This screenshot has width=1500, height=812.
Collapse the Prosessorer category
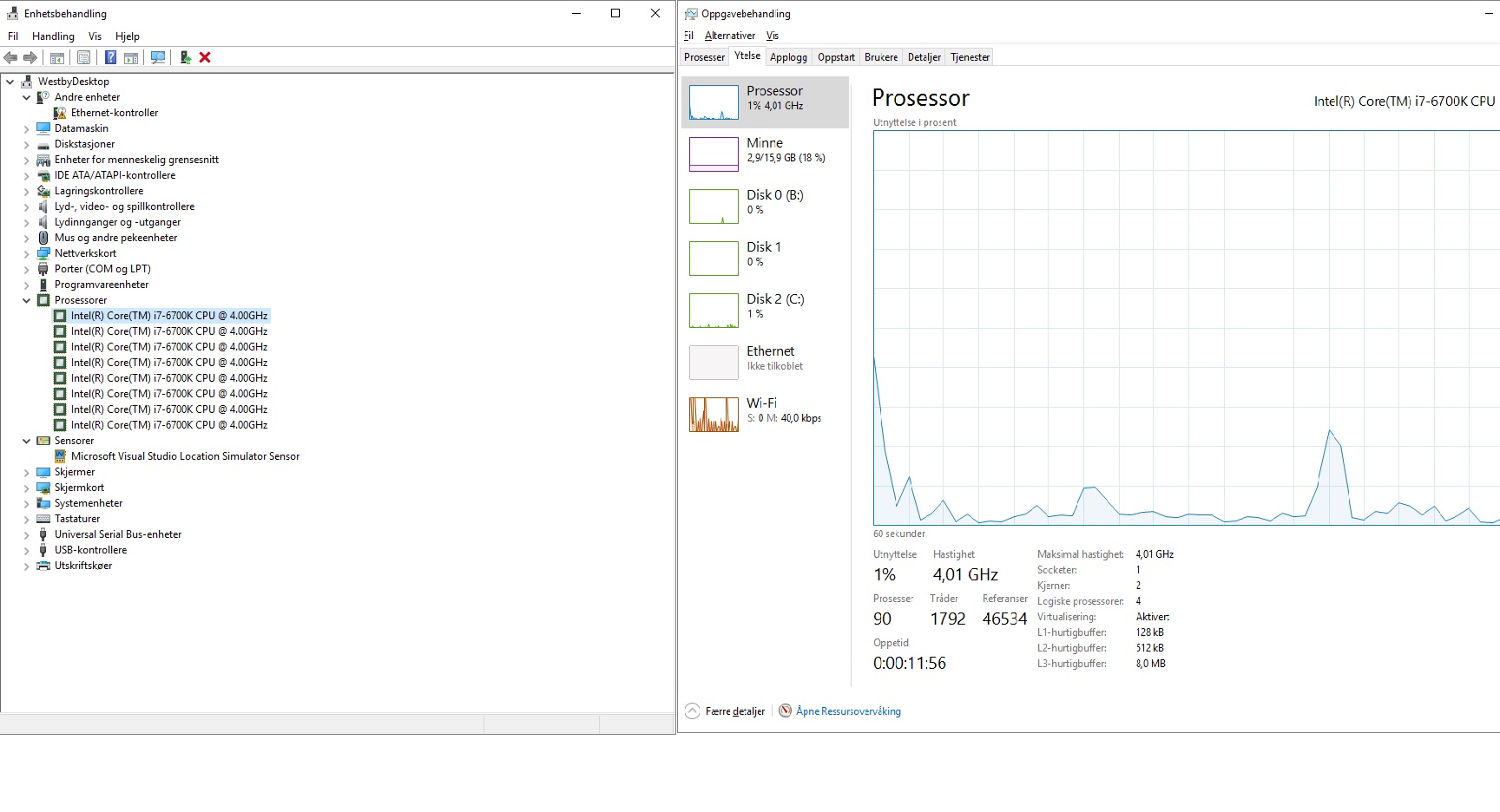point(27,300)
